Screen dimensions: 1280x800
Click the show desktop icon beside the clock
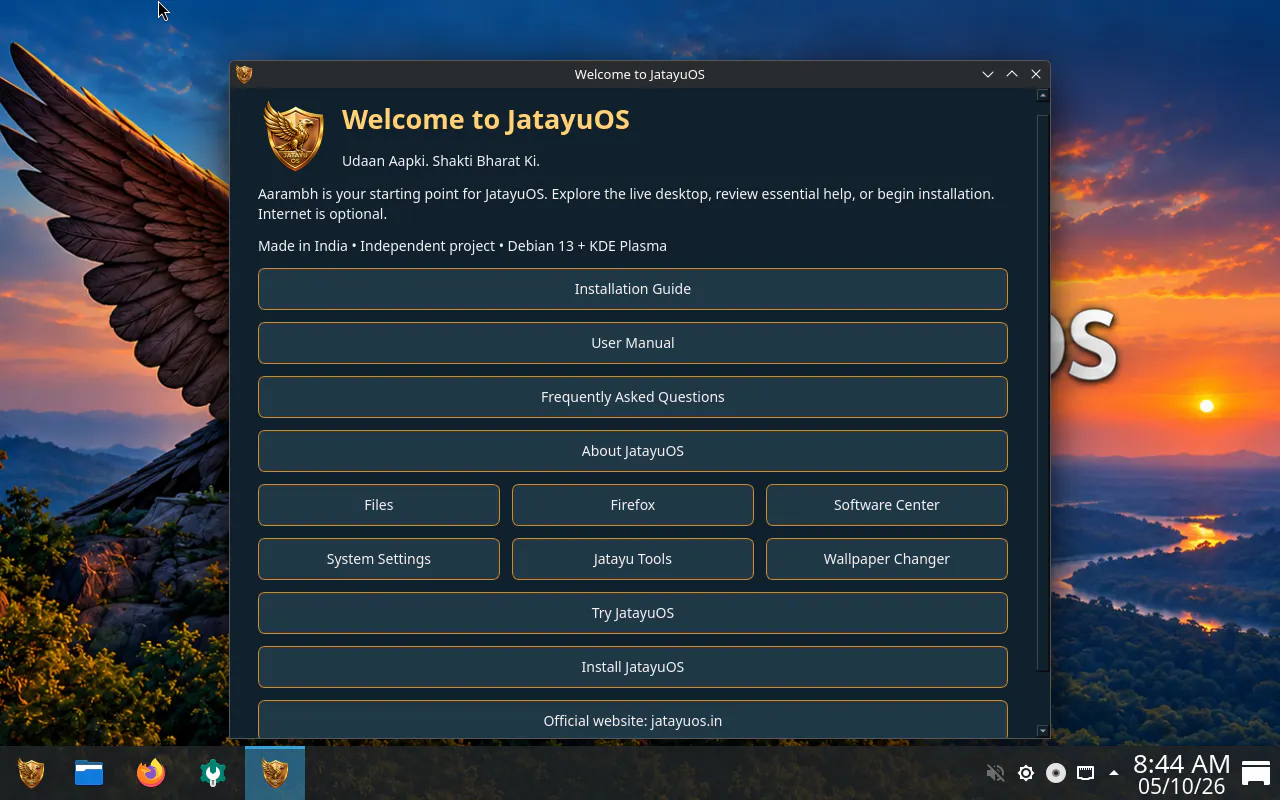point(1256,773)
